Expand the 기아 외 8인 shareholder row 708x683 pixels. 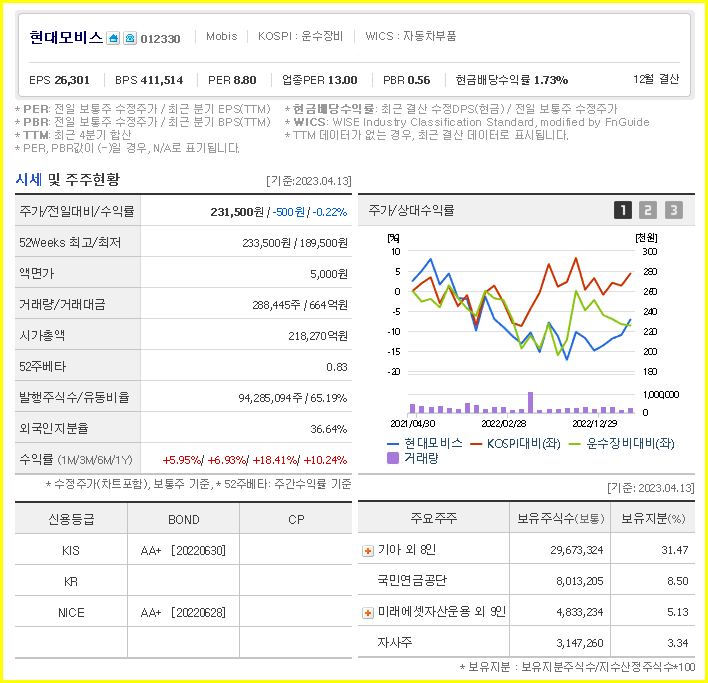(x=368, y=551)
